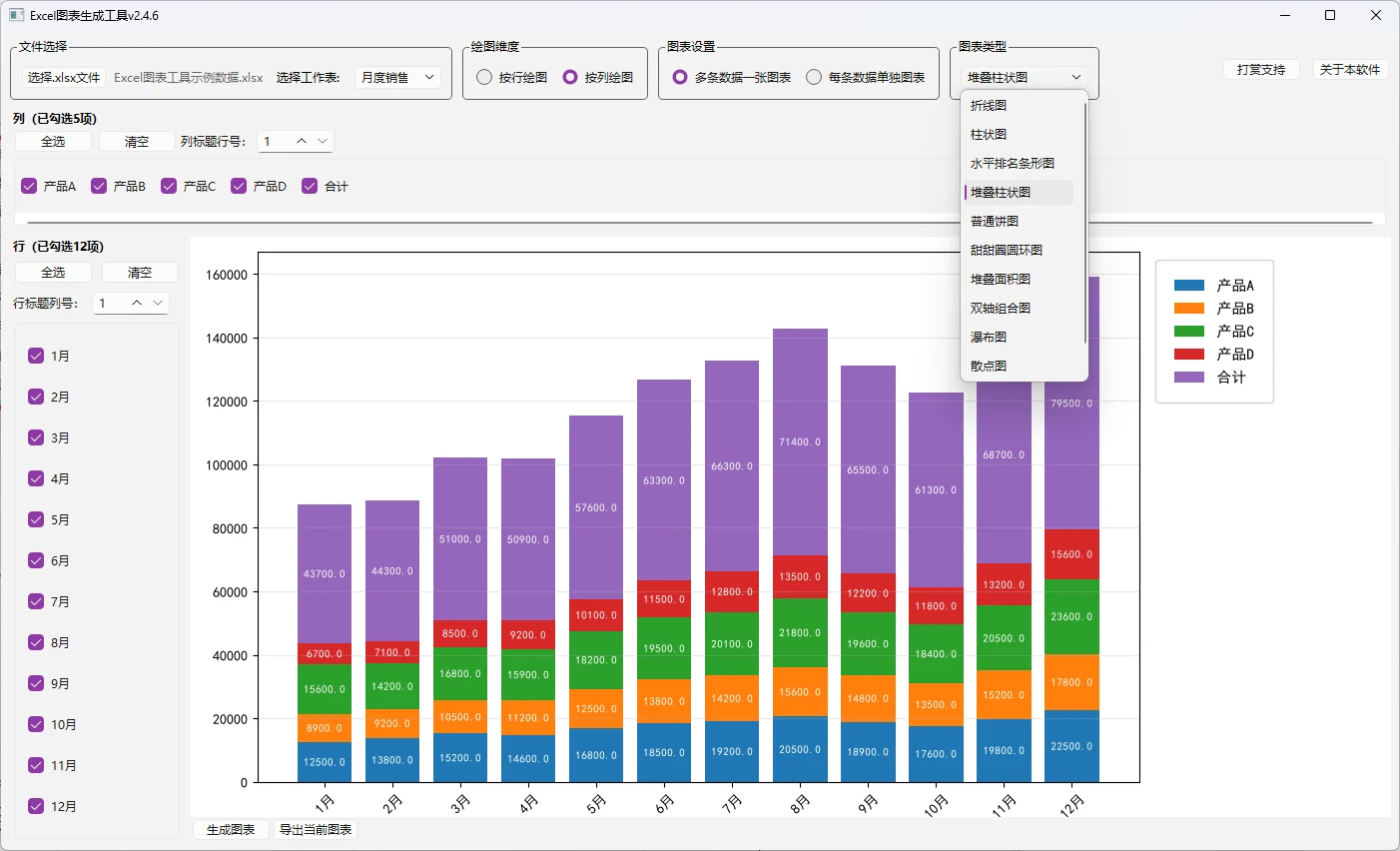1400x851 pixels.
Task: Click the 产品A blue legend swatch
Action: 1189,286
